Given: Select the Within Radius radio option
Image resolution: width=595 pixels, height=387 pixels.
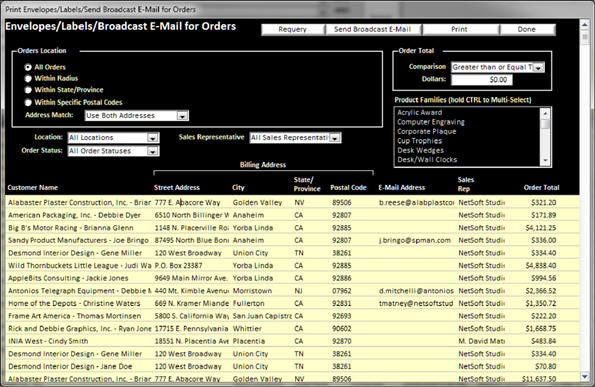Looking at the screenshot, I should click(28, 79).
